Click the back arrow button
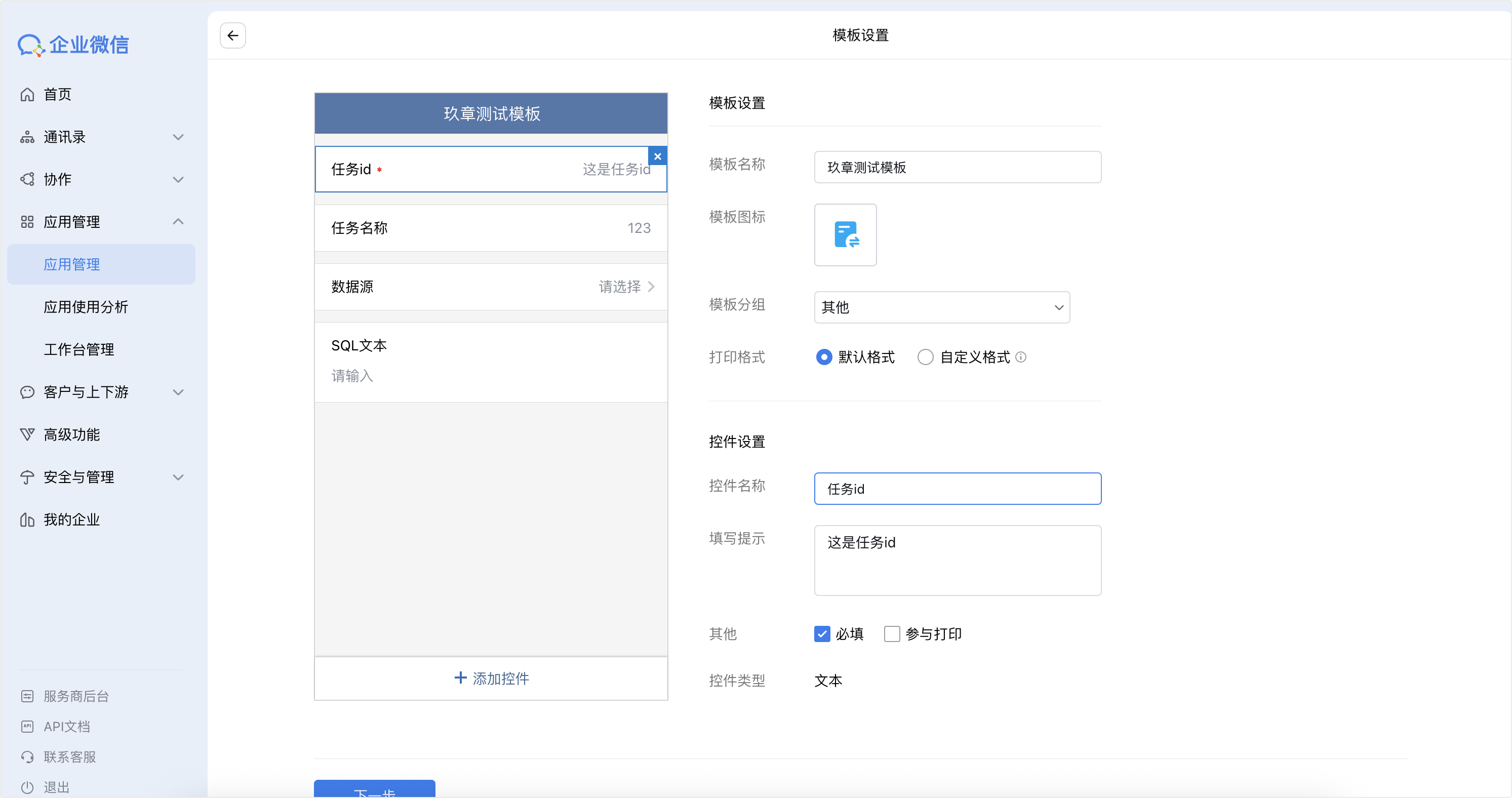 pyautogui.click(x=232, y=36)
